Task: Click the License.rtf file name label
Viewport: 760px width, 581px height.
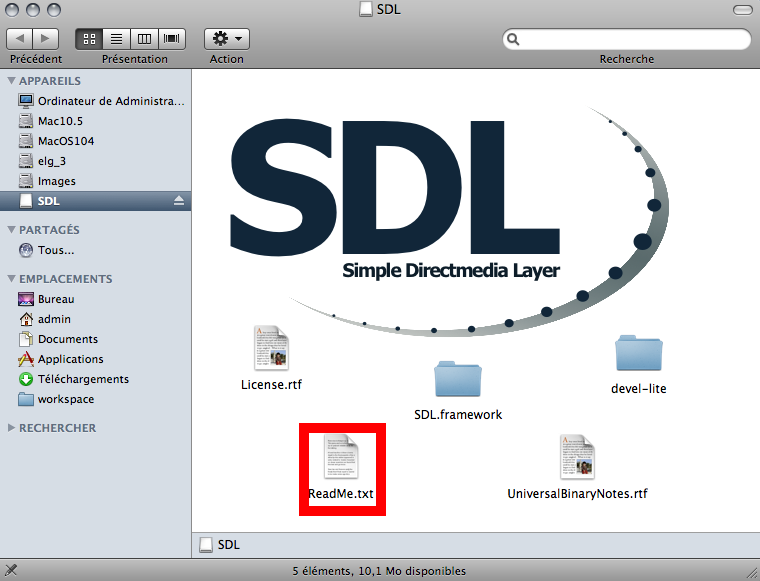Action: (271, 384)
